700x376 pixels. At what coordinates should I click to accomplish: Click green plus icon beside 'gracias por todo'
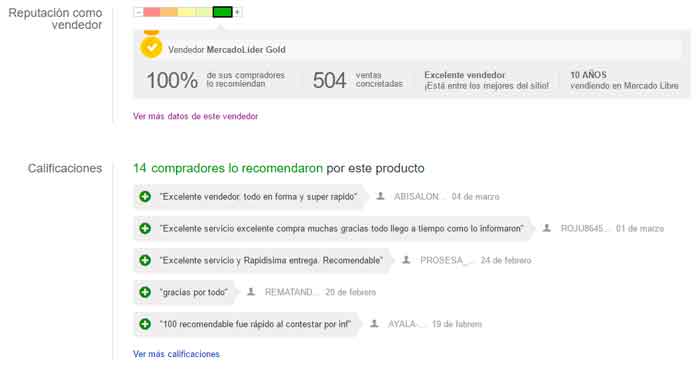(x=145, y=292)
